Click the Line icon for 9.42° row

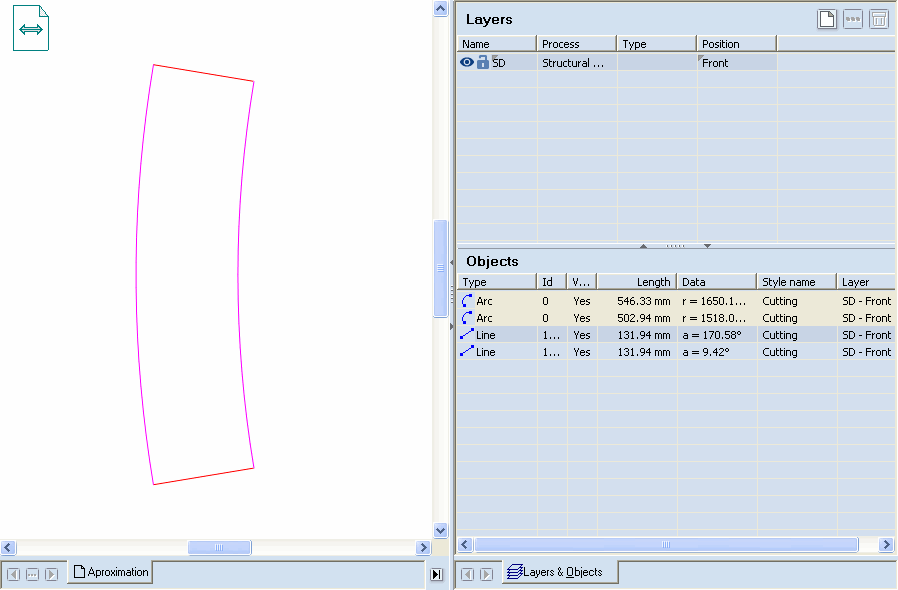pyautogui.click(x=467, y=352)
